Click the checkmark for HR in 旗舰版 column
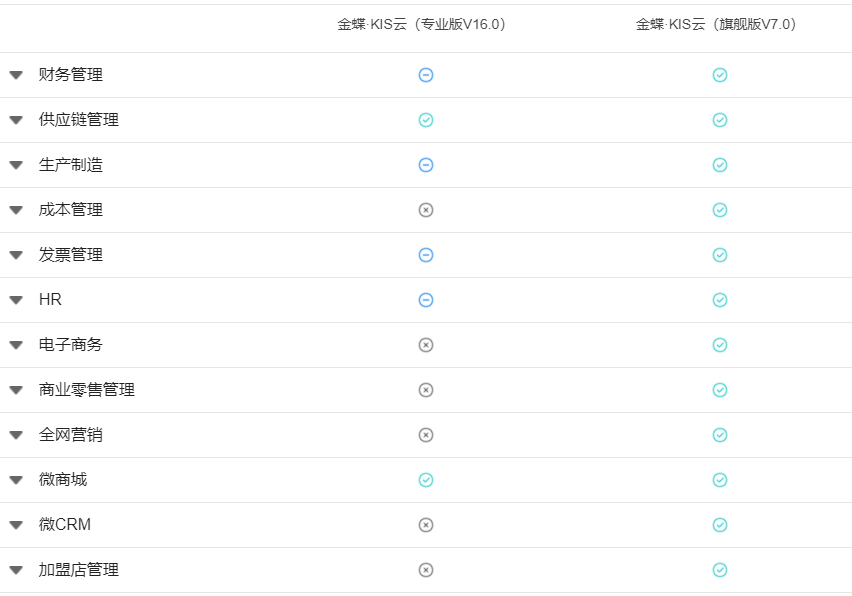Viewport: 852px width, 596px height. (720, 300)
